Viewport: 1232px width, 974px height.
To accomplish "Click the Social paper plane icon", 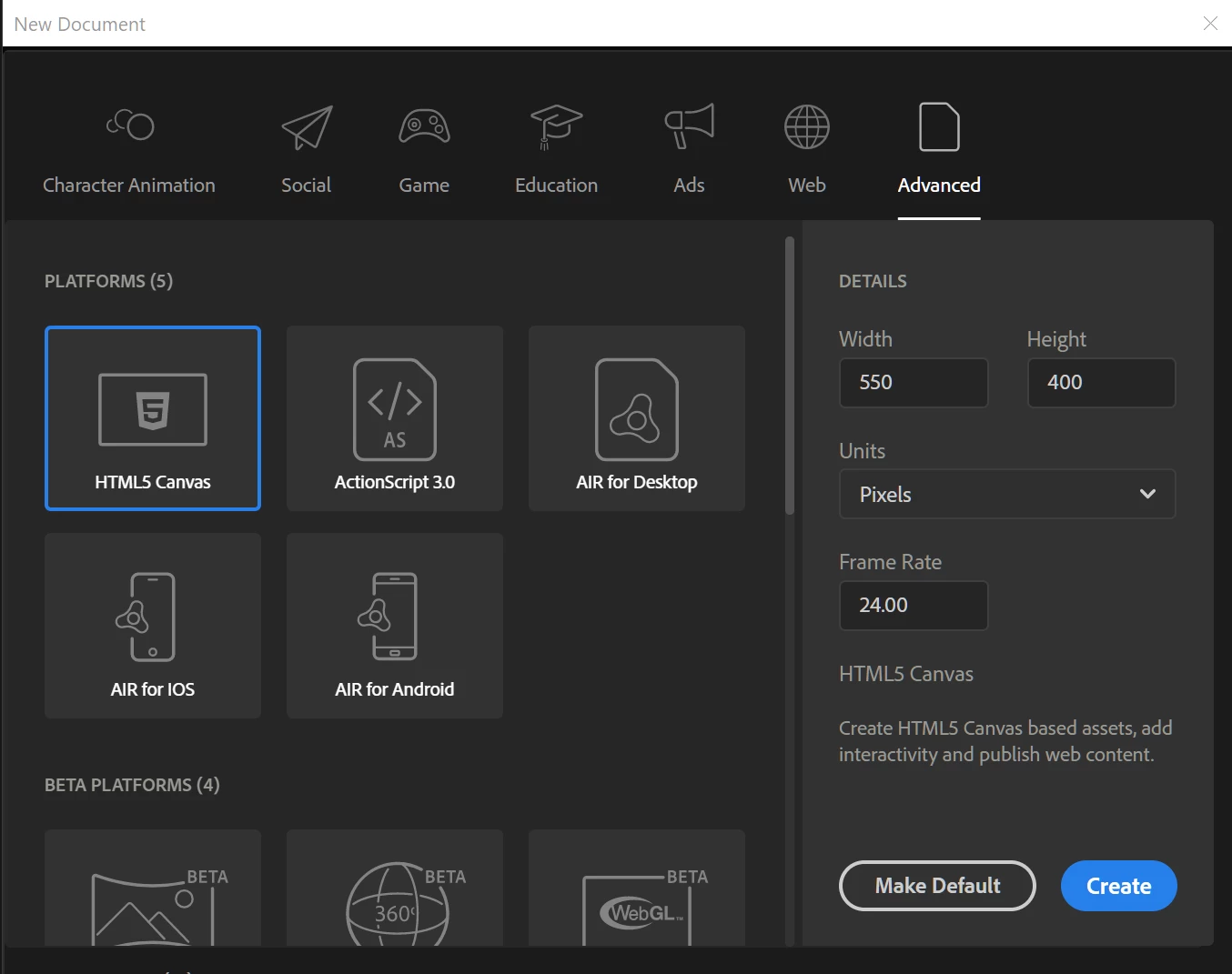I will click(x=307, y=127).
